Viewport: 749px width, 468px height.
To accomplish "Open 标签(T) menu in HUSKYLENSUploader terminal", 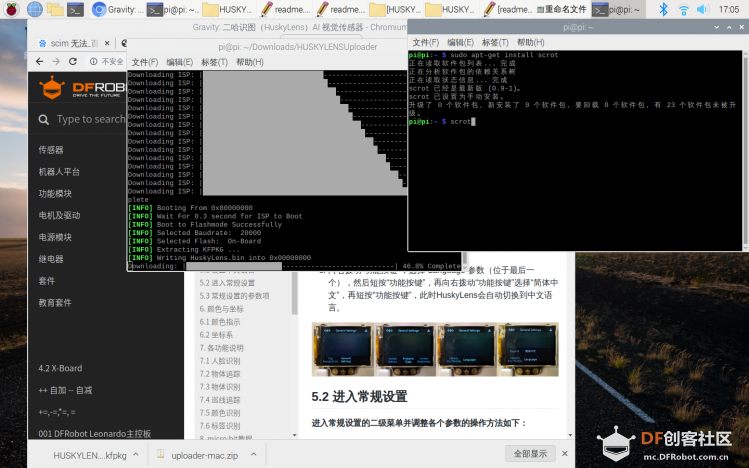I will (x=214, y=62).
